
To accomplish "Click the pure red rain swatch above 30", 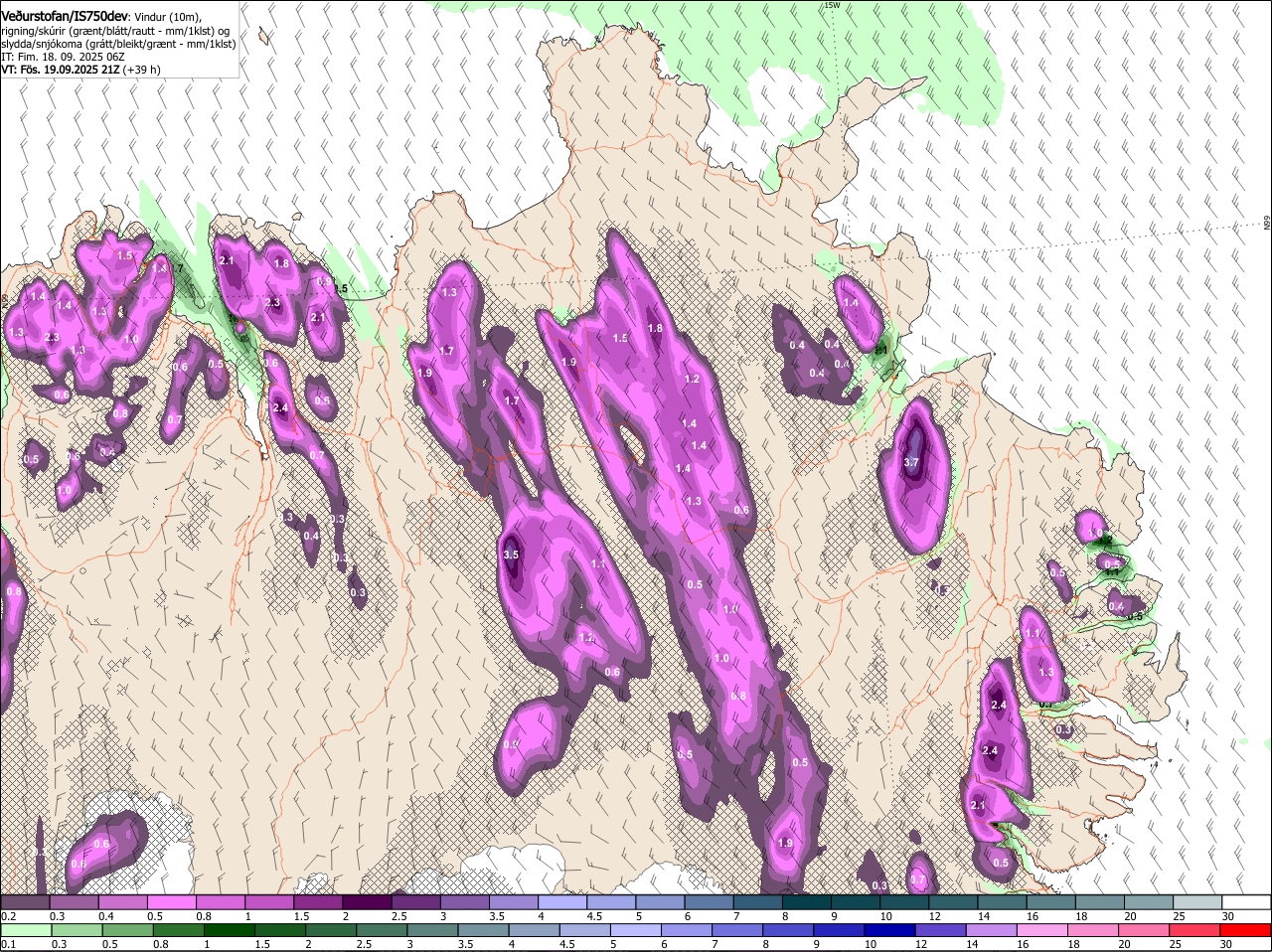I will point(1245,931).
